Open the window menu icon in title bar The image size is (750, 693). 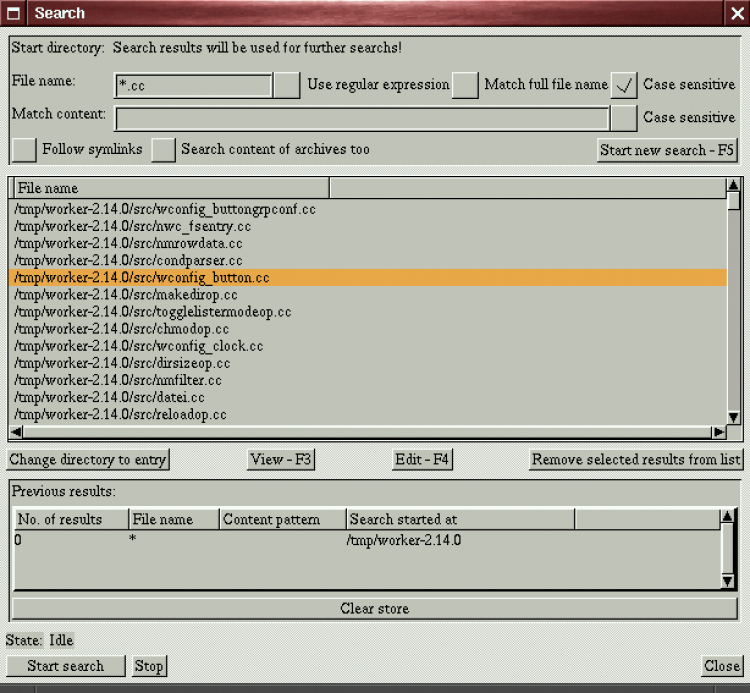coord(13,13)
